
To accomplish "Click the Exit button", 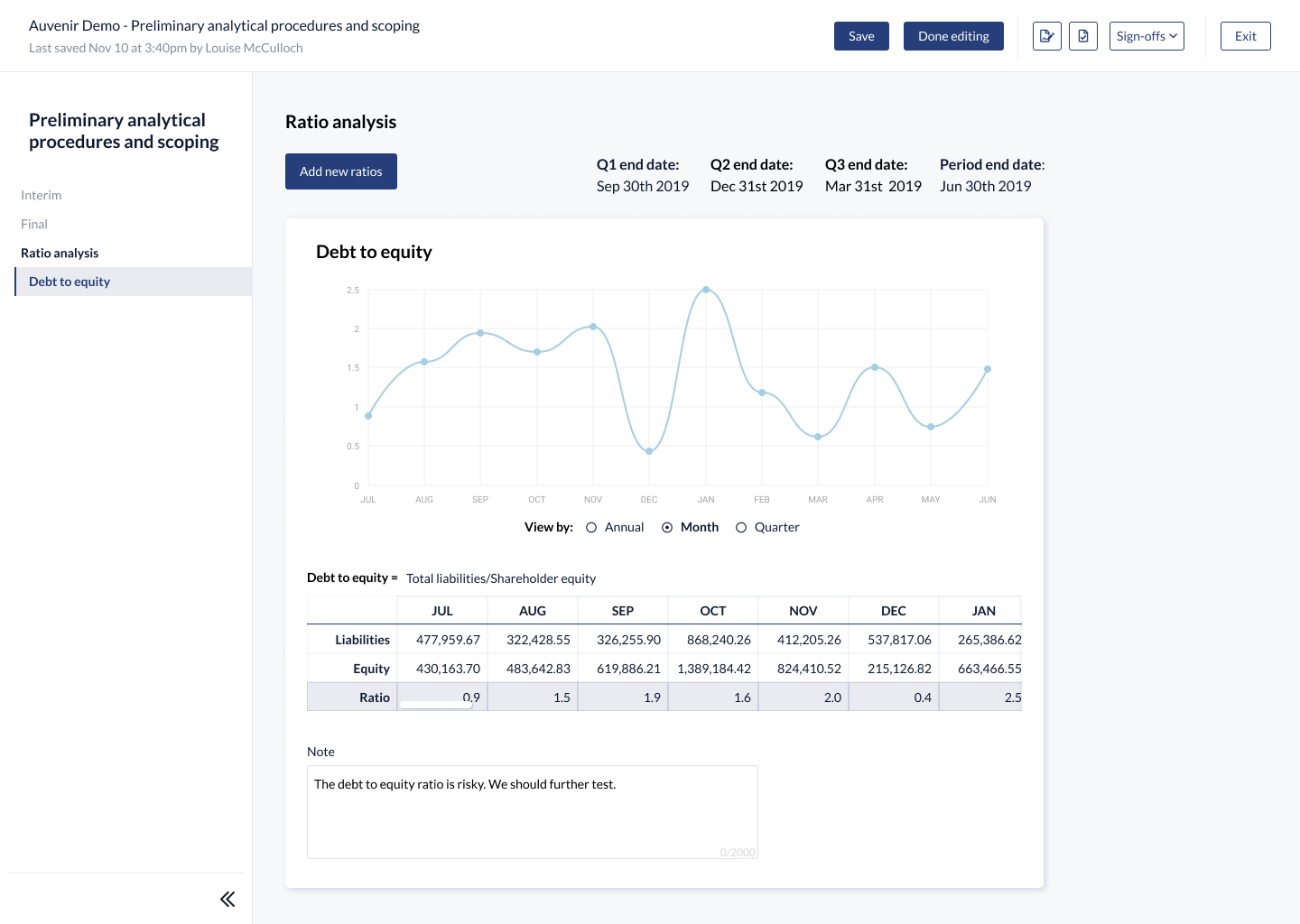I will (x=1246, y=36).
